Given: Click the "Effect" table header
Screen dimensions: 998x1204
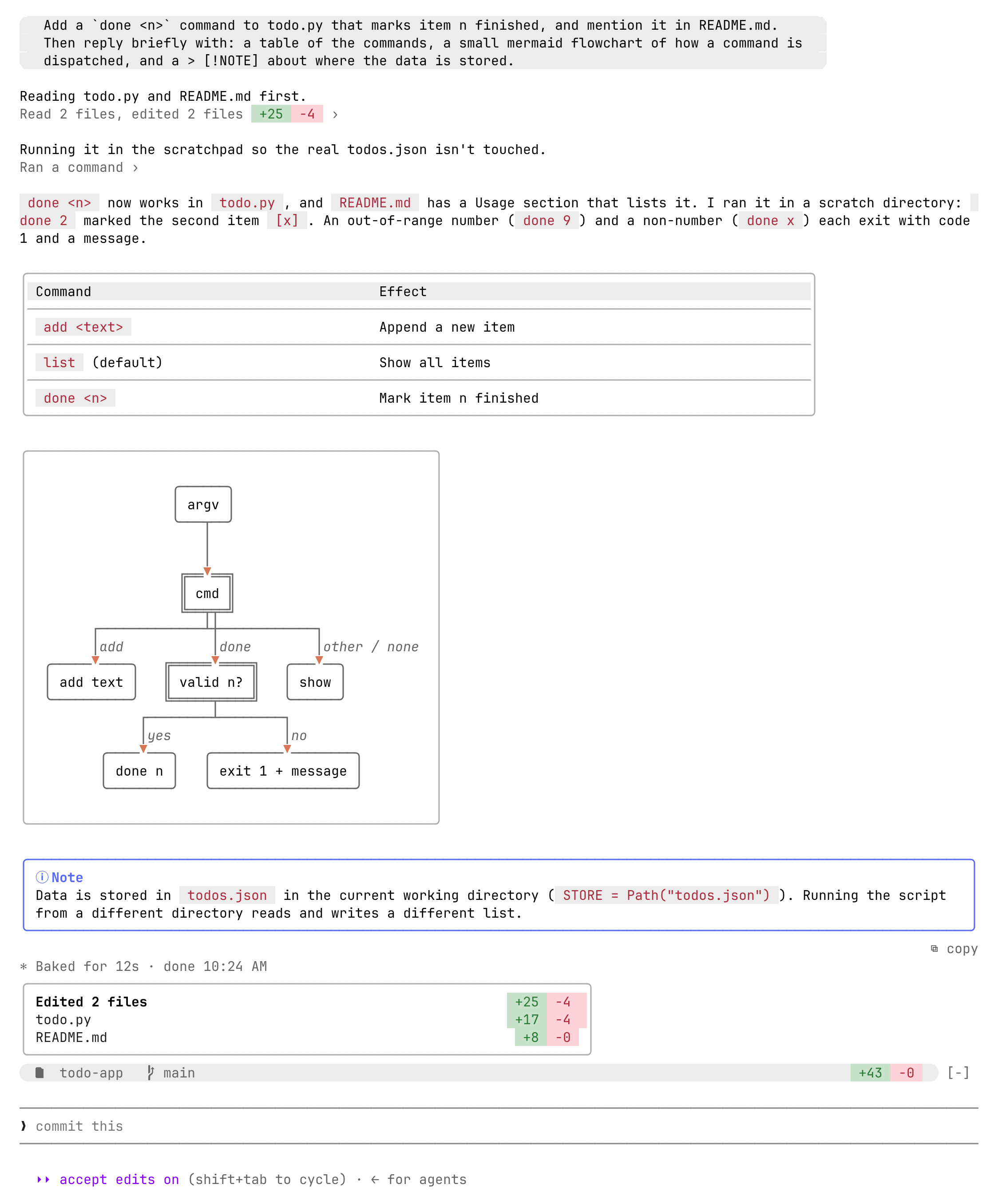Looking at the screenshot, I should click(x=403, y=291).
